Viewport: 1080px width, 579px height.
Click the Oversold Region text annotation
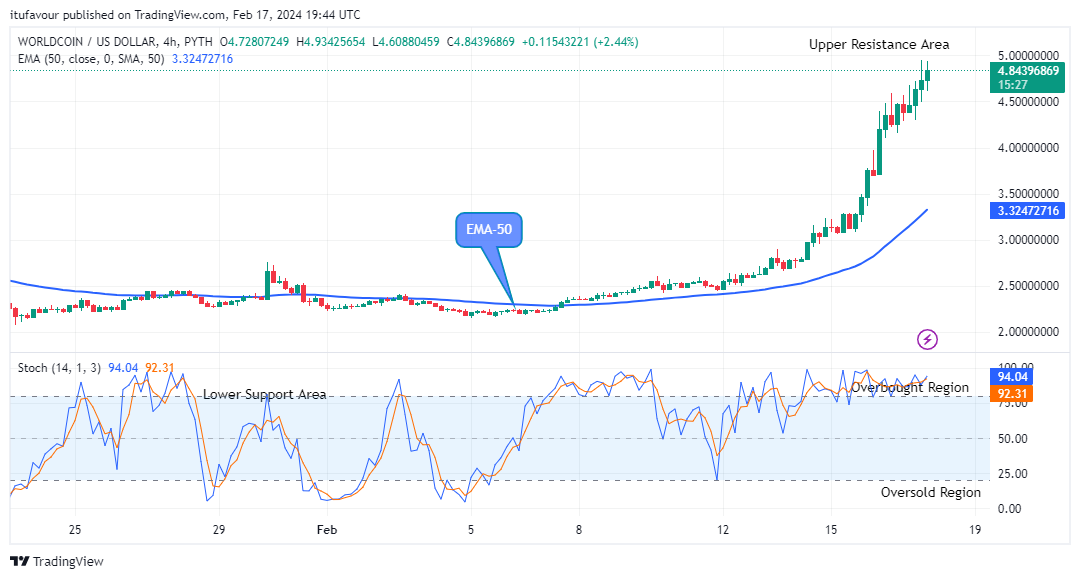click(x=931, y=492)
